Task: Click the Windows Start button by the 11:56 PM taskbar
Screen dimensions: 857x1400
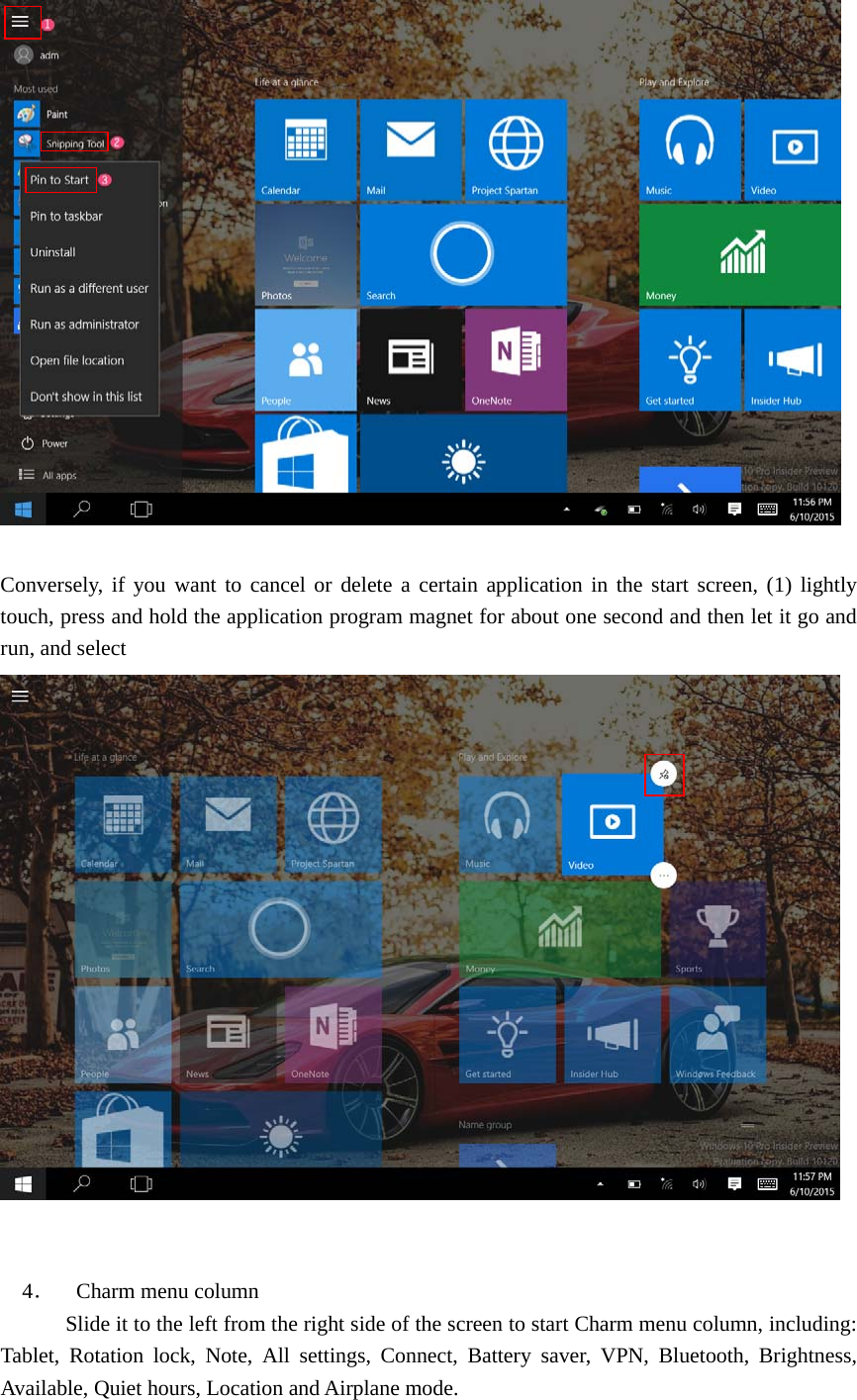Action: (x=23, y=510)
